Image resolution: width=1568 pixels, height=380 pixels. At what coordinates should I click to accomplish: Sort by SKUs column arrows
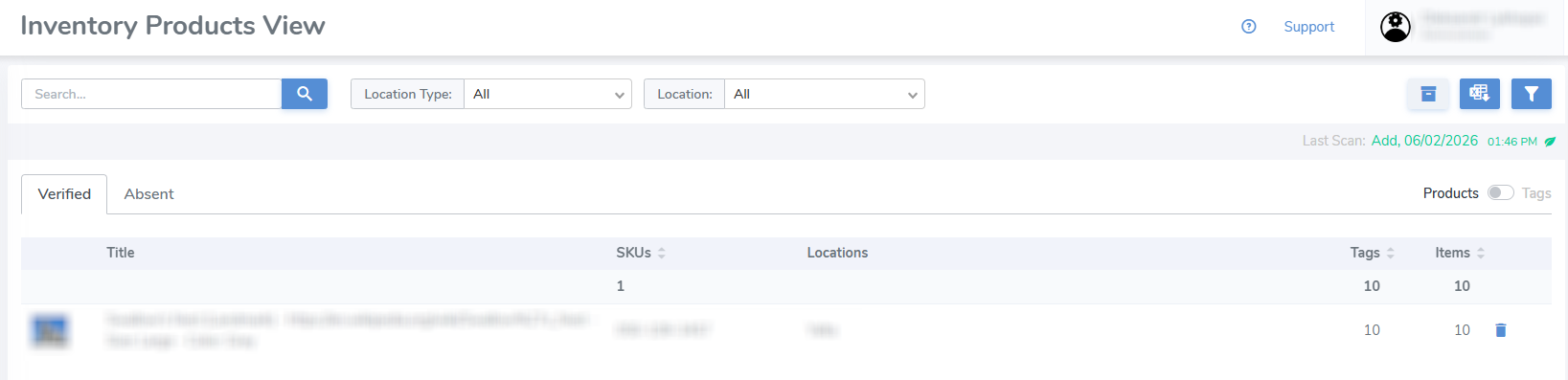click(x=662, y=253)
